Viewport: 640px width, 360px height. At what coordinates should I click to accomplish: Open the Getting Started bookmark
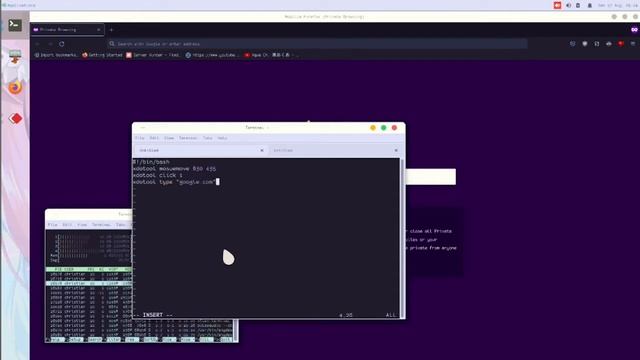click(102, 55)
